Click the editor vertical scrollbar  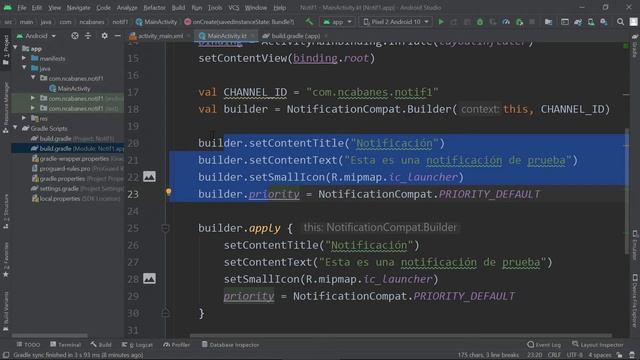click(627, 191)
